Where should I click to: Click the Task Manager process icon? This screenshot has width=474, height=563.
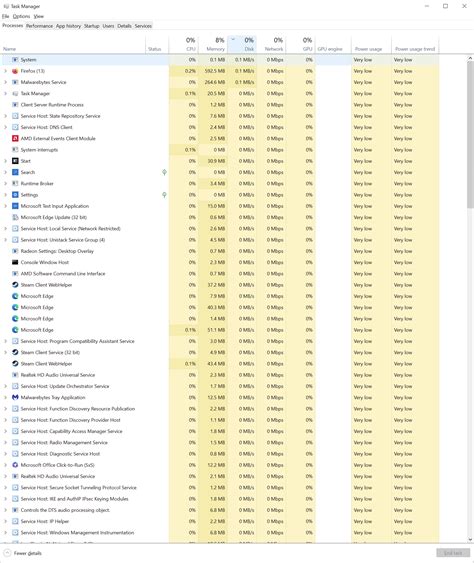click(15, 94)
